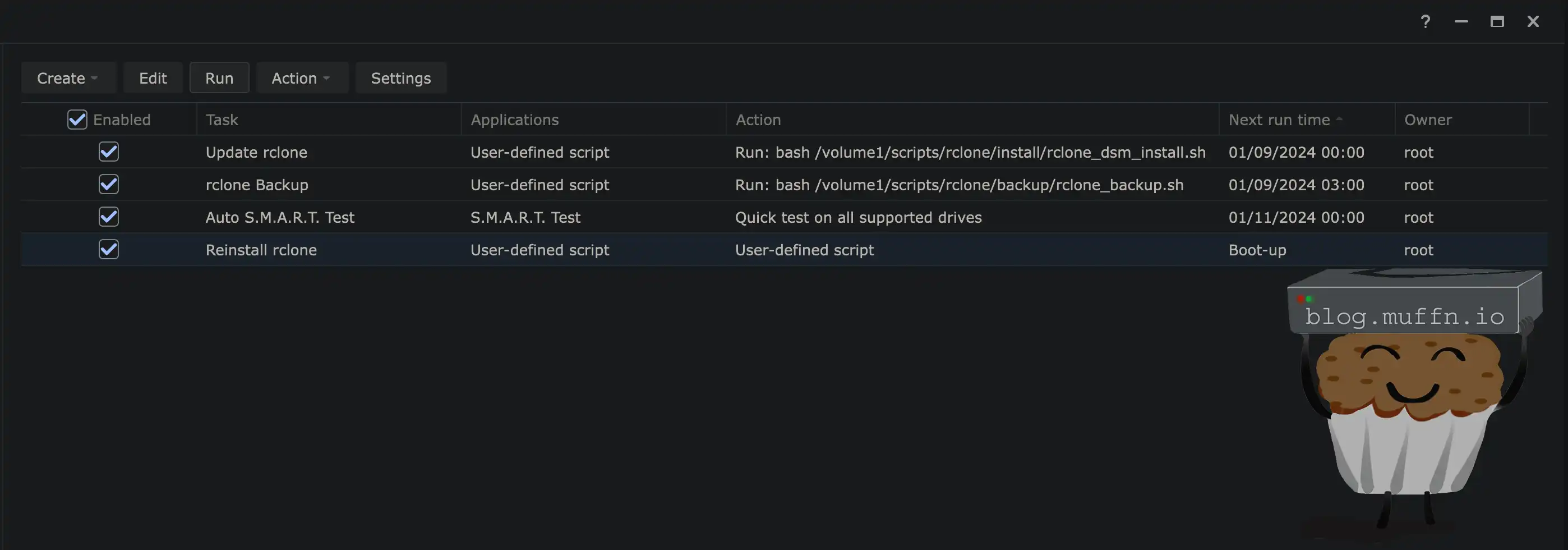This screenshot has width=1568, height=550.
Task: Disable the Auto S.M.A.R.T. Test checkbox
Action: coord(109,217)
